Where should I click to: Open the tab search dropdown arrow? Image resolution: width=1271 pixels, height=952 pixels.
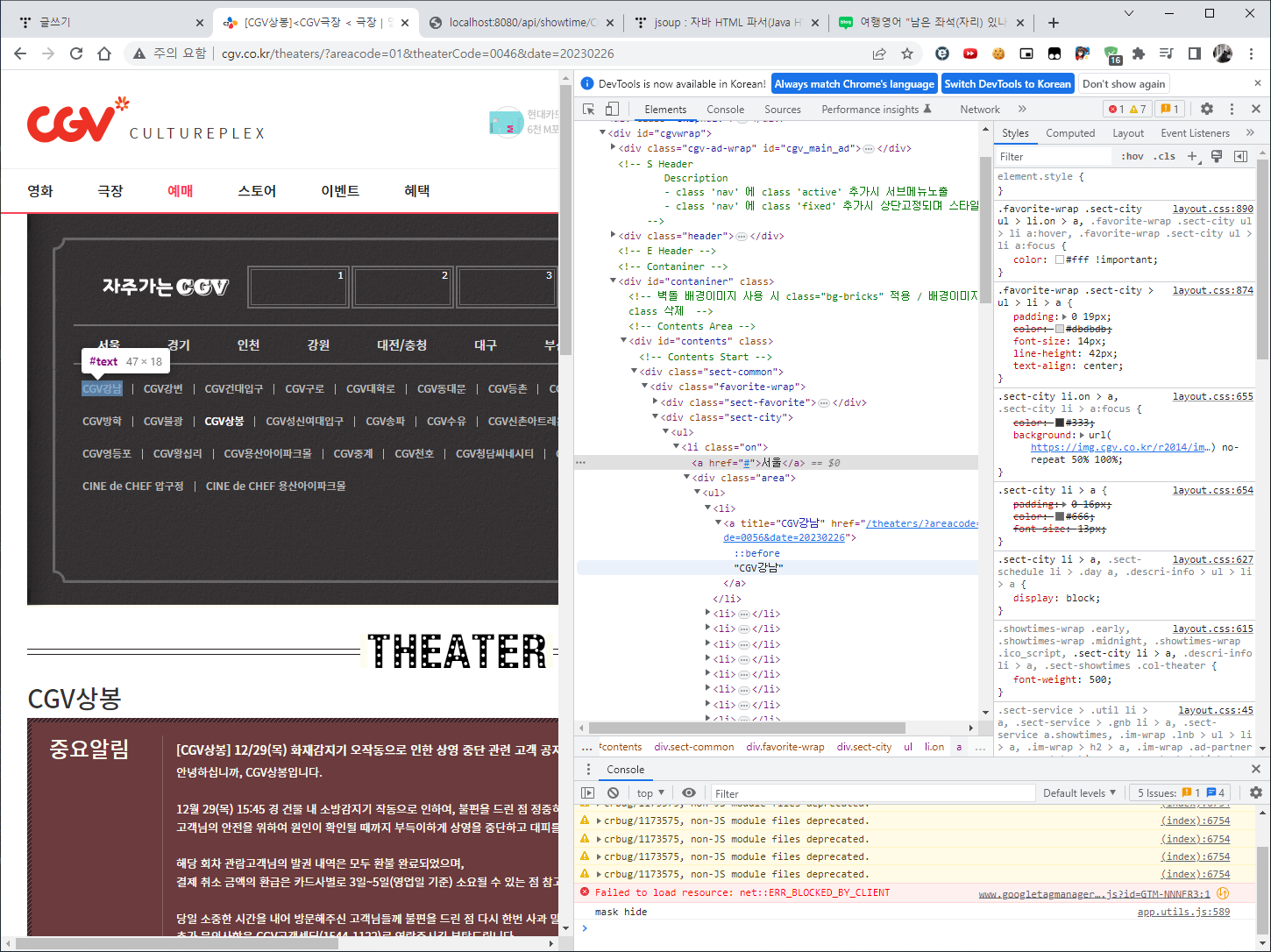tap(1129, 13)
